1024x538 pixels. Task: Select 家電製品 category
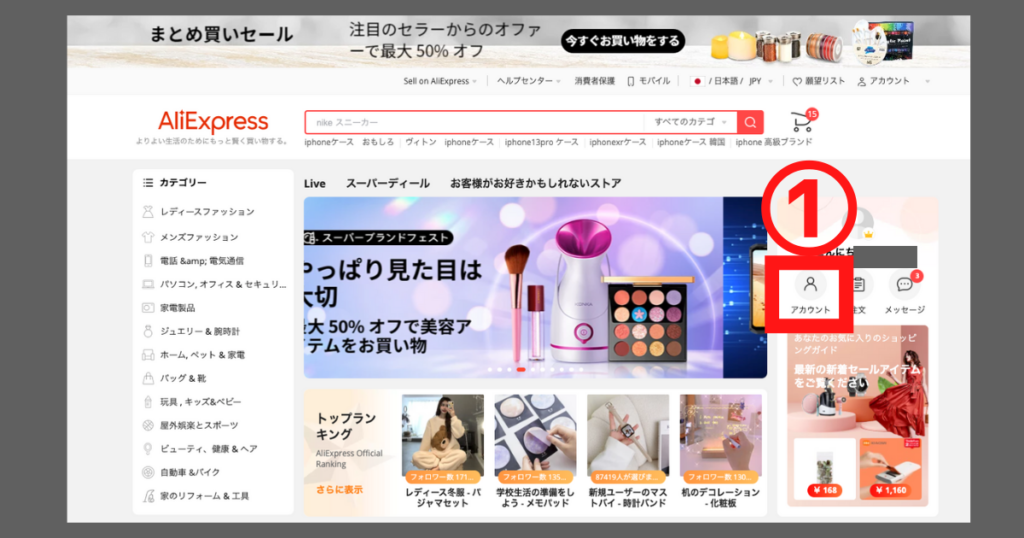(178, 308)
